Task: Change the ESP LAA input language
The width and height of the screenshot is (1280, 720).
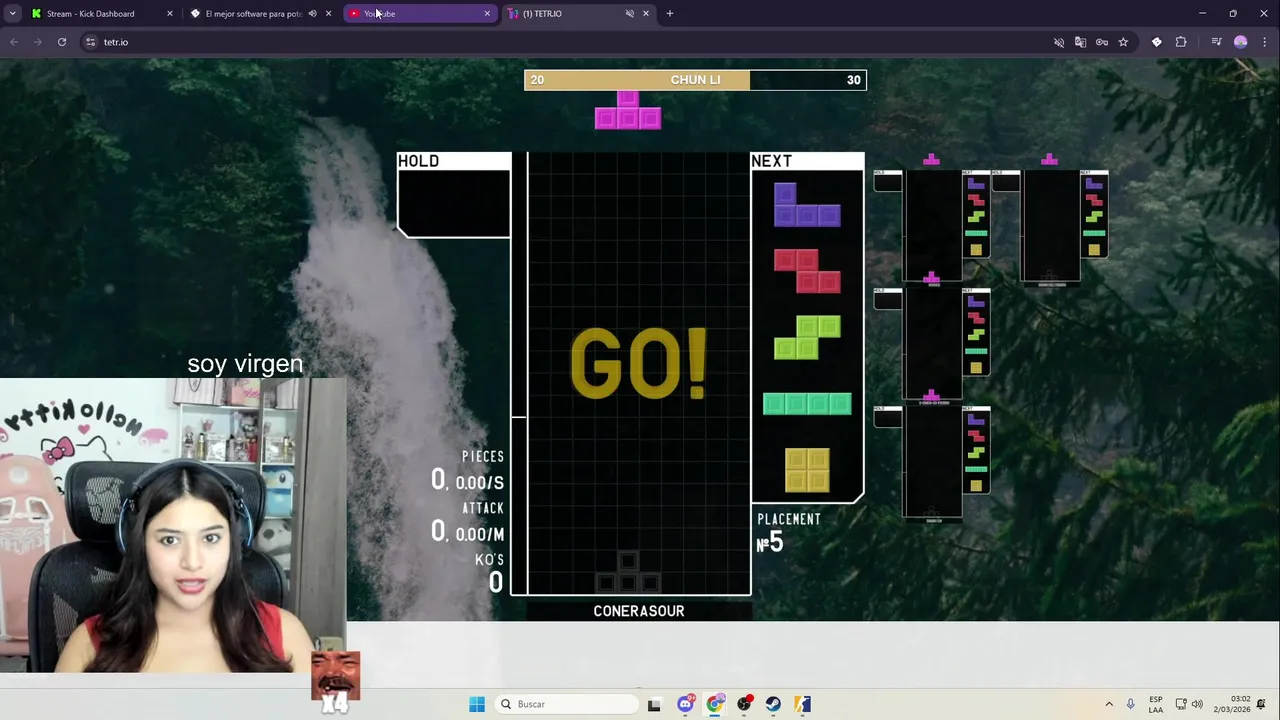Action: 1156,704
